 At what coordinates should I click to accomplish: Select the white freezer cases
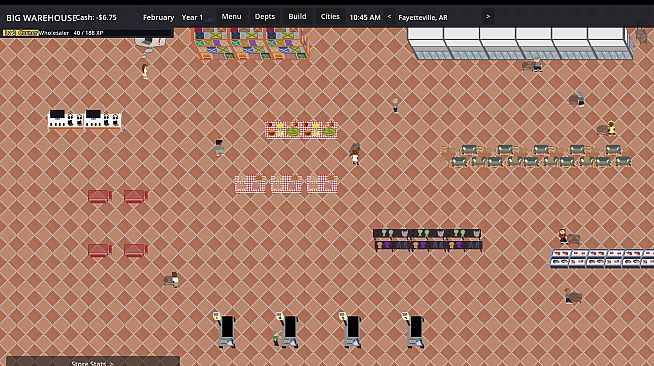pos(520,43)
